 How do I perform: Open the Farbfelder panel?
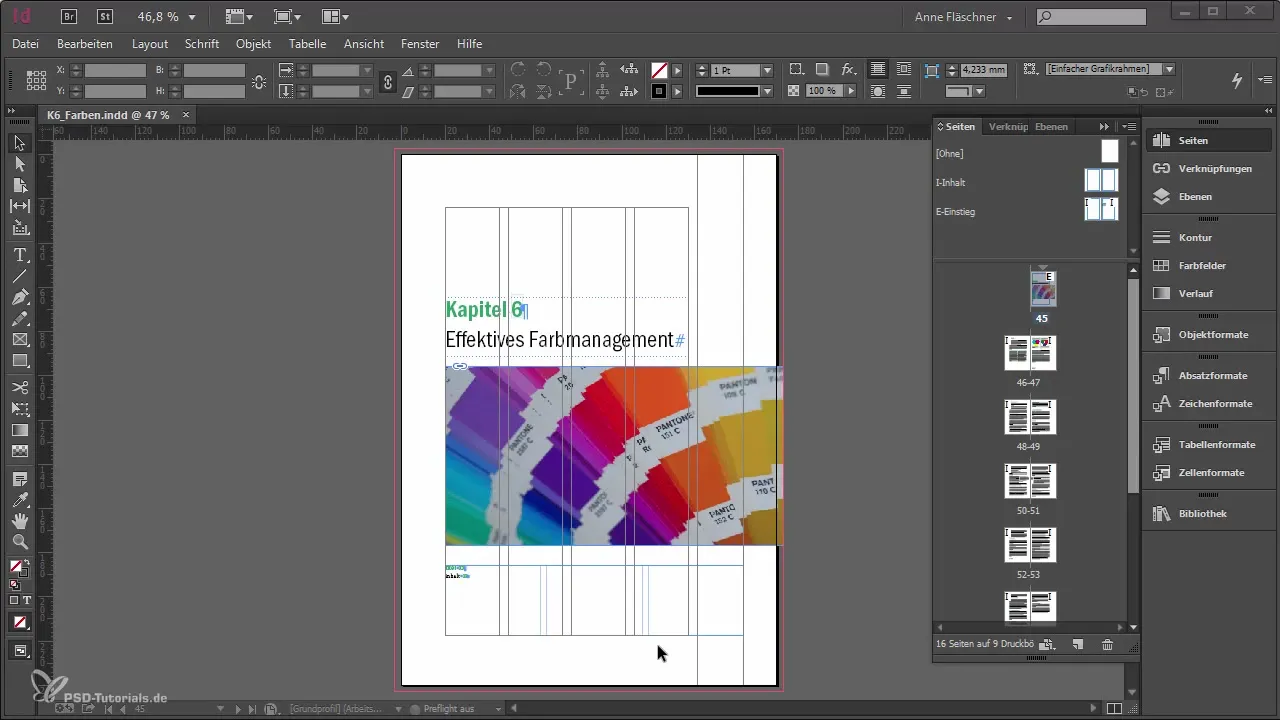1208,266
